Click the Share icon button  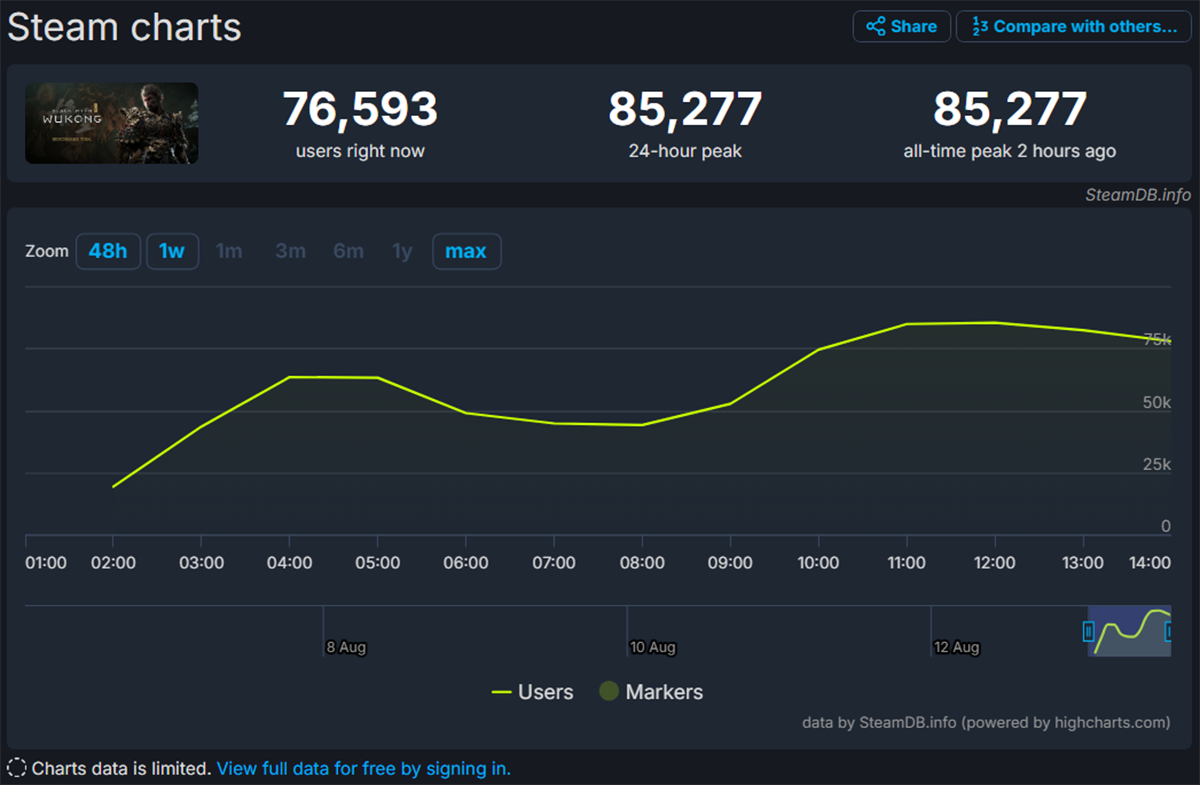pyautogui.click(x=901, y=27)
